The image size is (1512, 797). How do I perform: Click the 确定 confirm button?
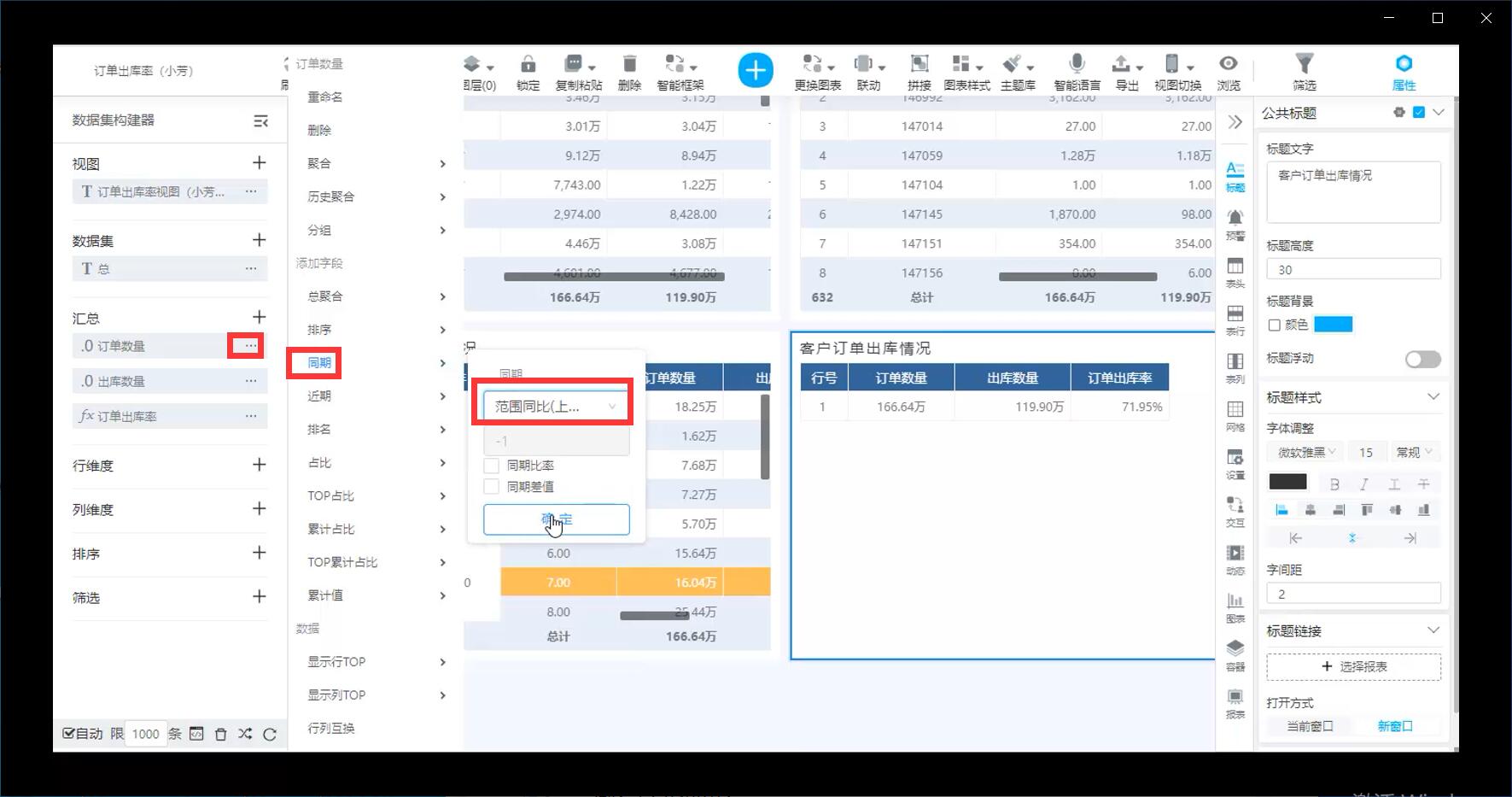click(557, 519)
